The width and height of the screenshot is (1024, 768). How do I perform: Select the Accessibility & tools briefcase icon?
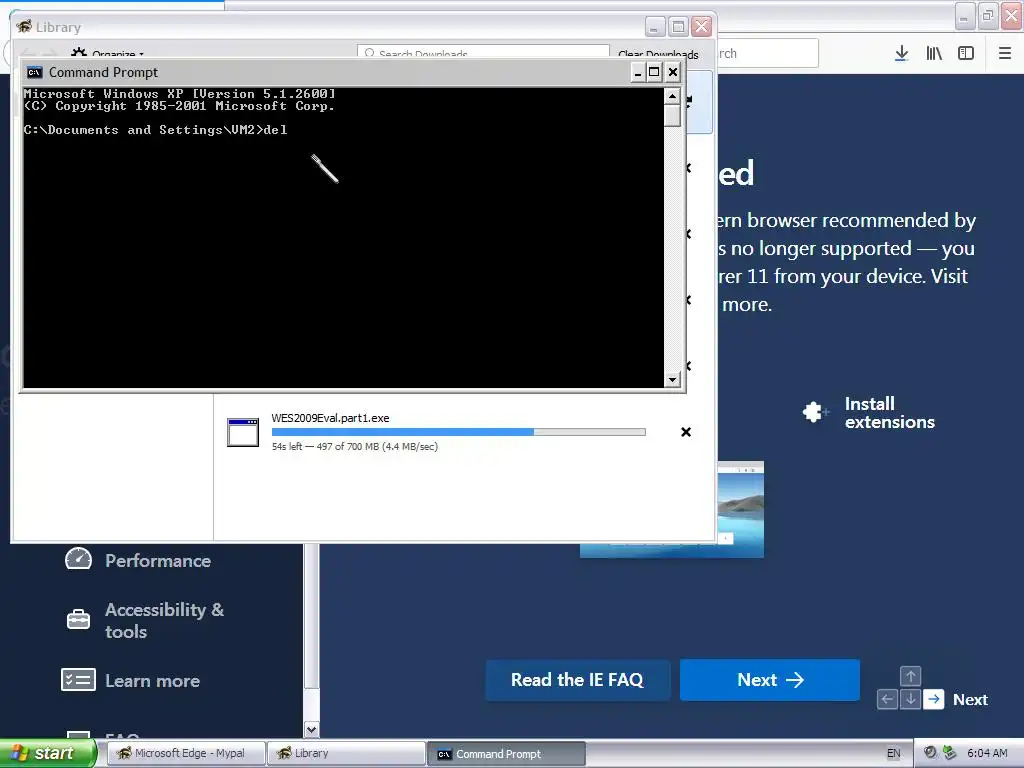(x=78, y=619)
